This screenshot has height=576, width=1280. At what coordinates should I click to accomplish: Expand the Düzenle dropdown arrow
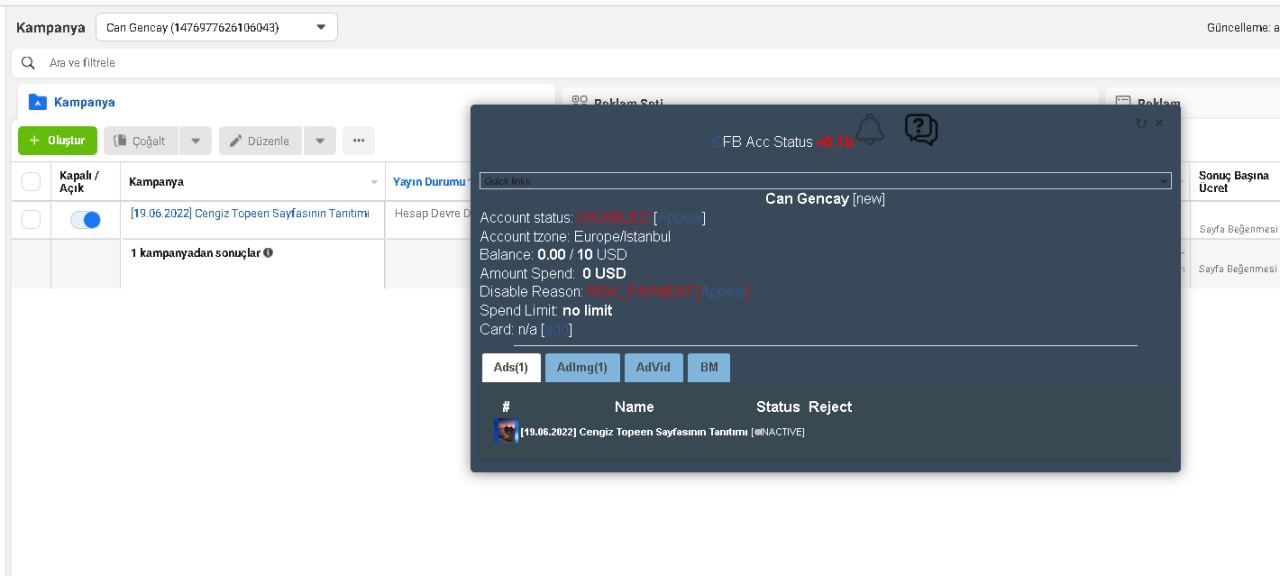tap(319, 141)
